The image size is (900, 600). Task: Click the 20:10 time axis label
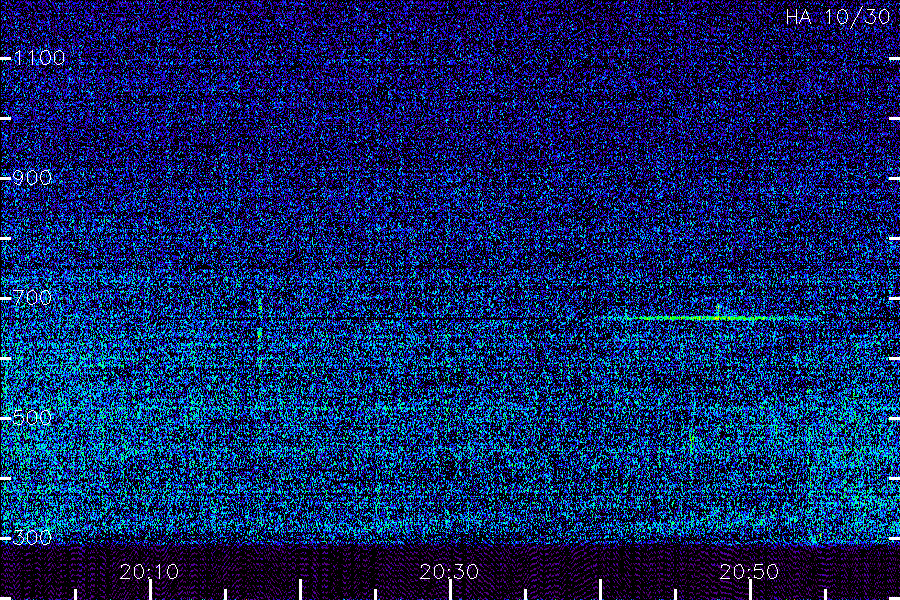pos(149,572)
